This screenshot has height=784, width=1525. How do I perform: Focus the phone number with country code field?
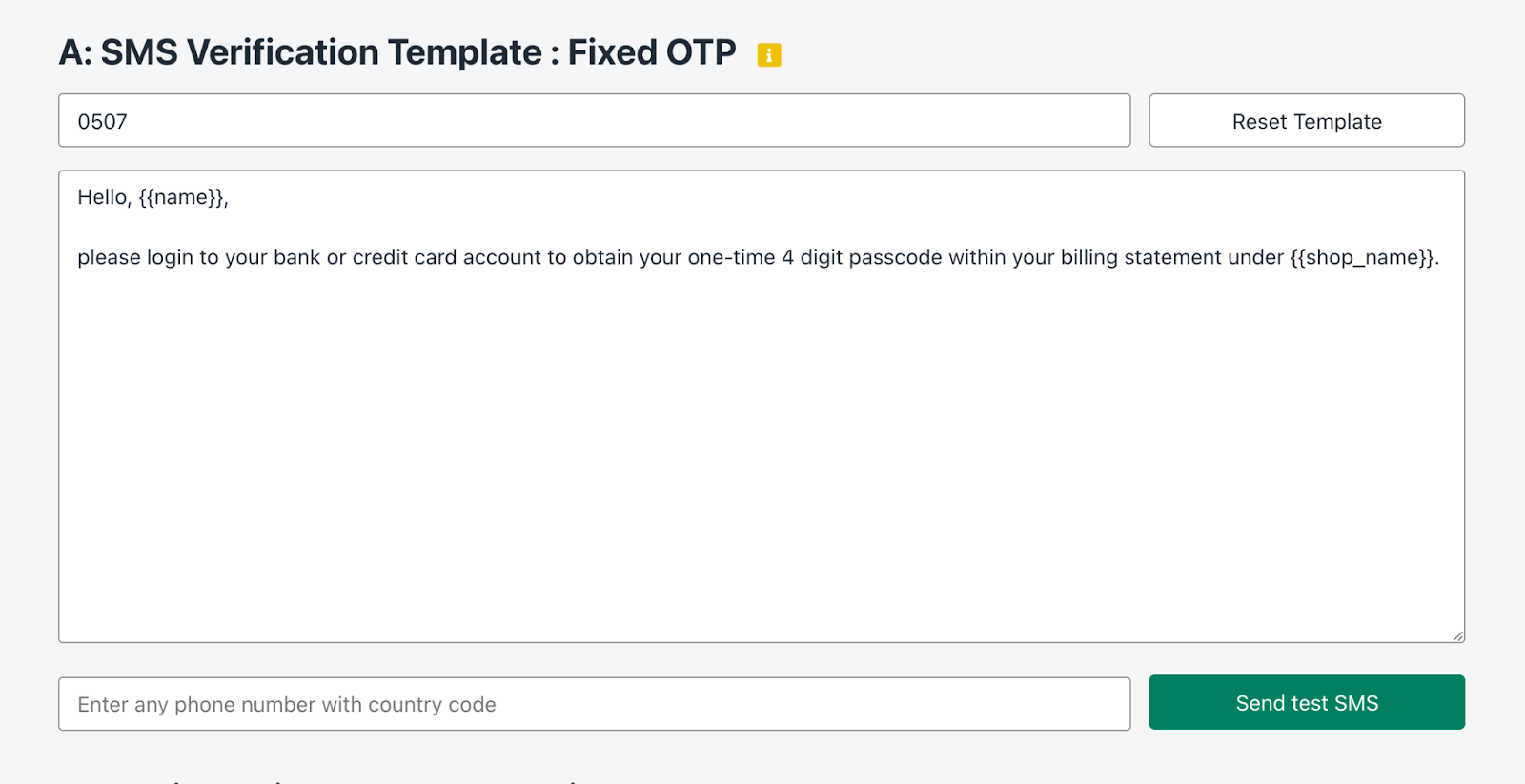click(595, 704)
